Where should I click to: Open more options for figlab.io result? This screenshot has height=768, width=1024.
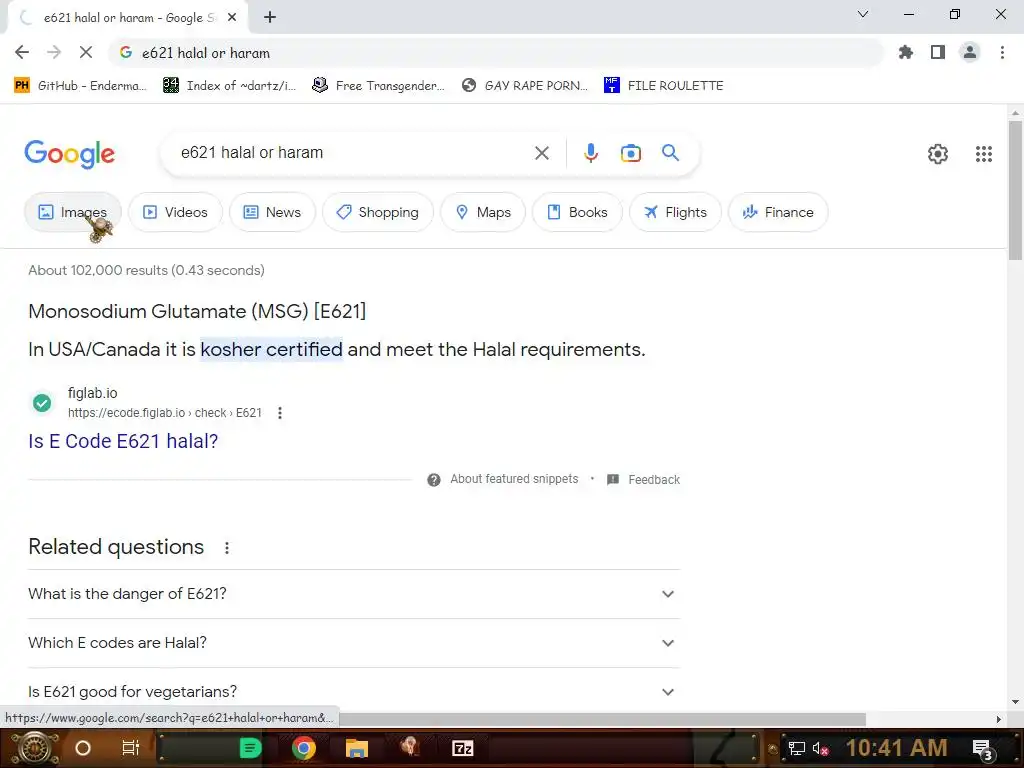point(280,413)
